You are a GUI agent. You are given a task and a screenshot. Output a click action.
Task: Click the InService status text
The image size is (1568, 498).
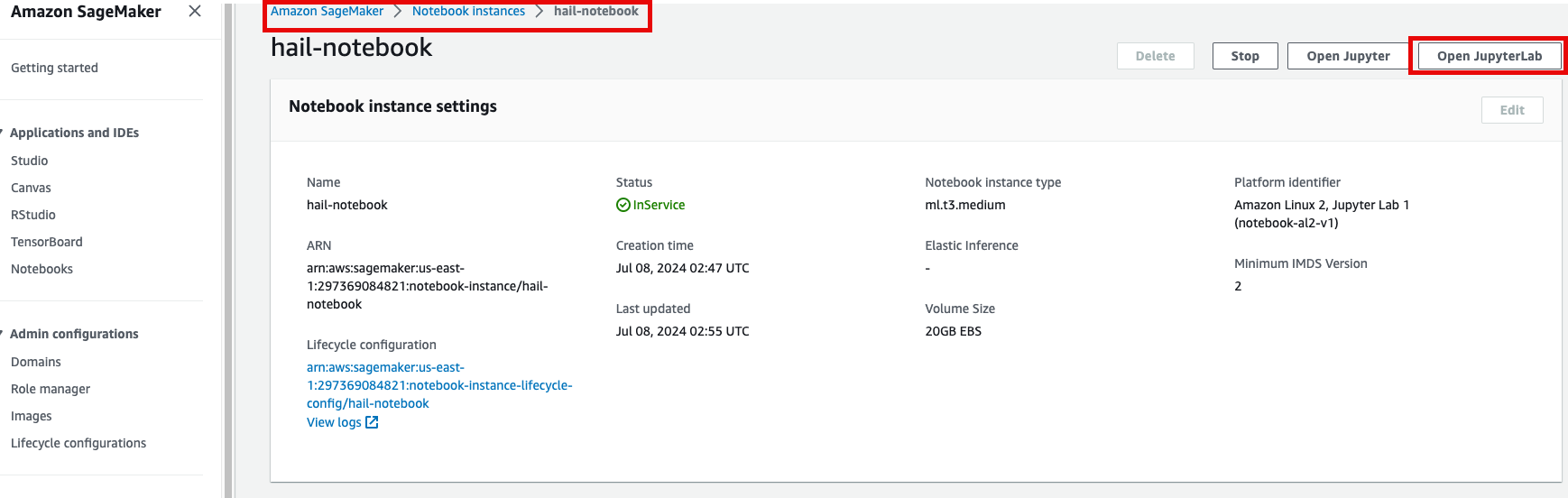point(659,205)
